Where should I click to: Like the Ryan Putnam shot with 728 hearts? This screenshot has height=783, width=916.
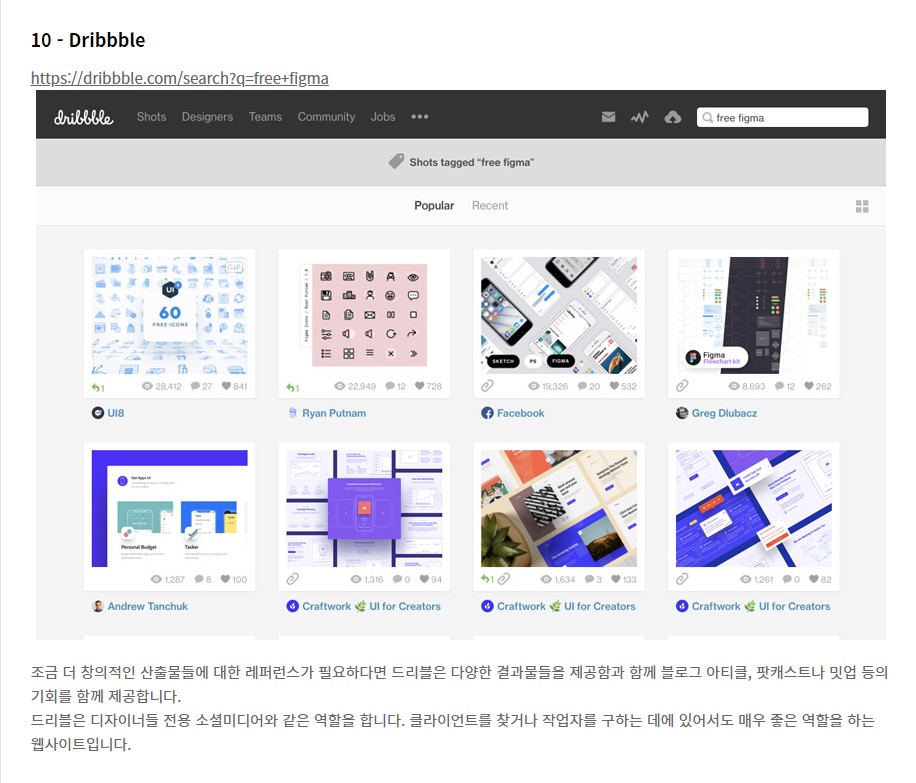419,386
